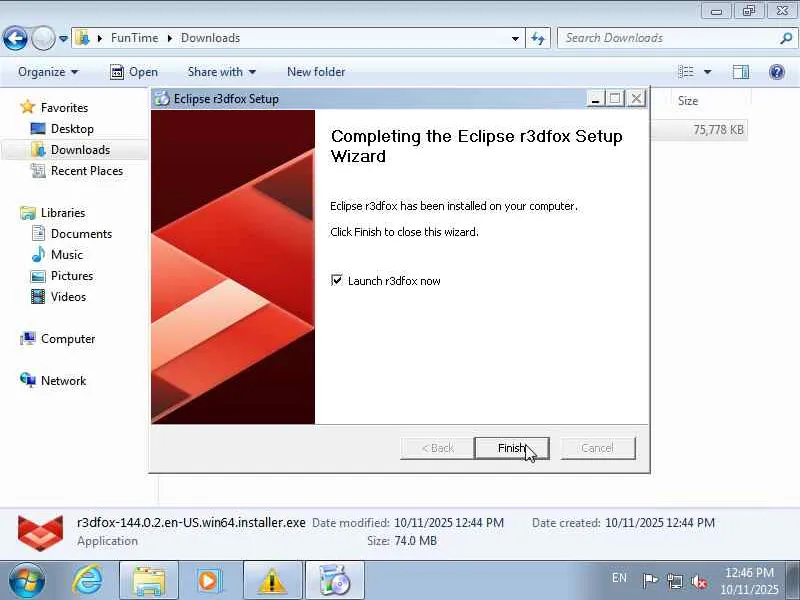
Task: Open the Share with menu
Action: click(221, 72)
